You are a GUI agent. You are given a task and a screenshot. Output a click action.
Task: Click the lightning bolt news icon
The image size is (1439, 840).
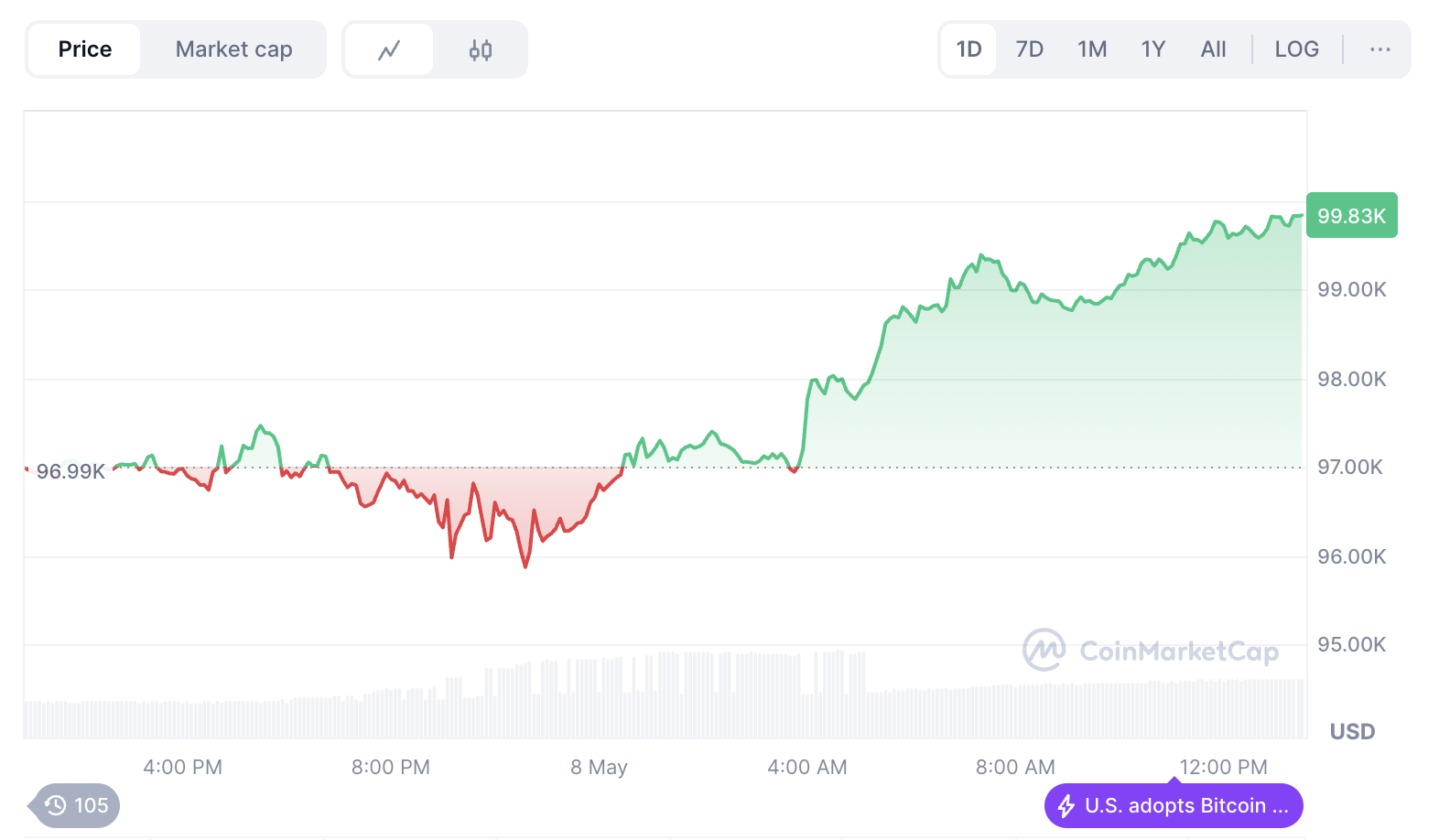(x=1066, y=806)
